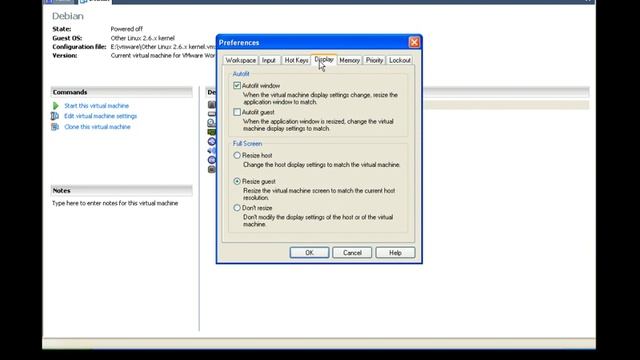Image resolution: width=640 pixels, height=360 pixels.
Task: Open the Priority tab
Action: 374,60
